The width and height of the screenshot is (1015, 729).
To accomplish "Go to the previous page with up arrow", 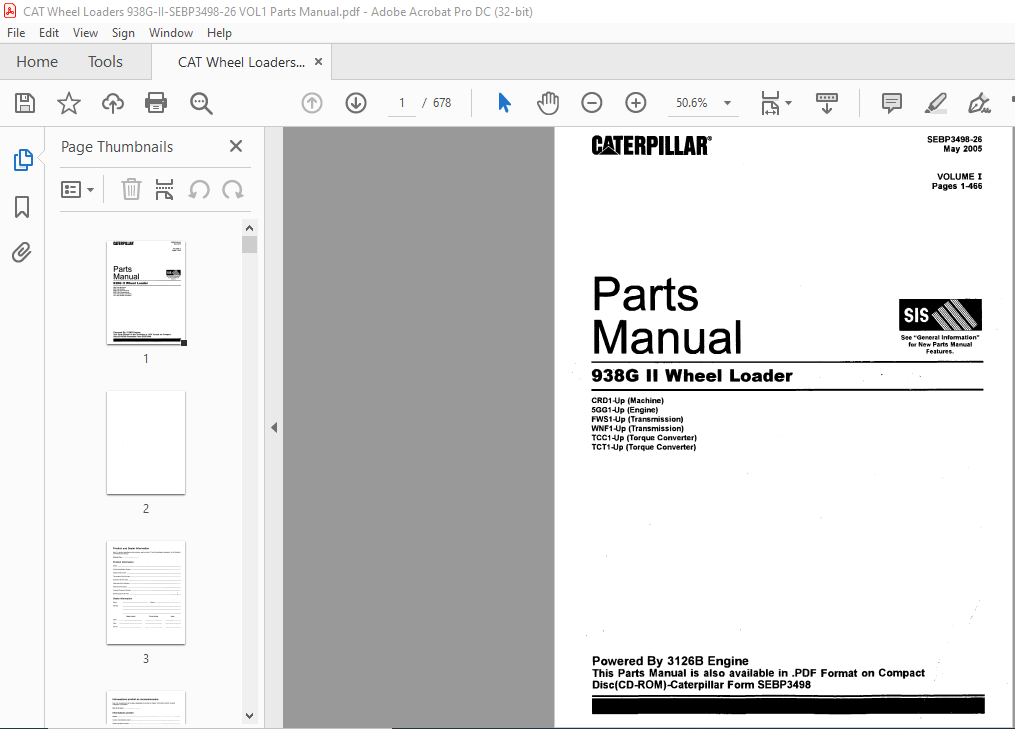I will point(312,103).
